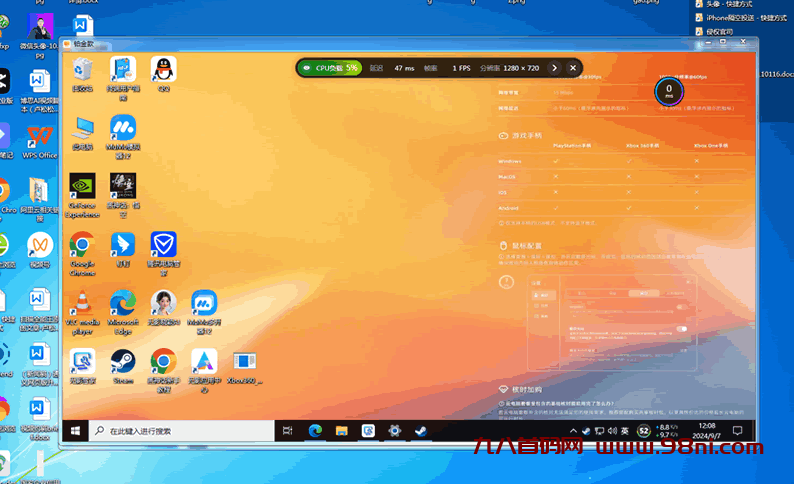Click the floating 0 ms latency ball
794x484 pixels.
tap(668, 91)
